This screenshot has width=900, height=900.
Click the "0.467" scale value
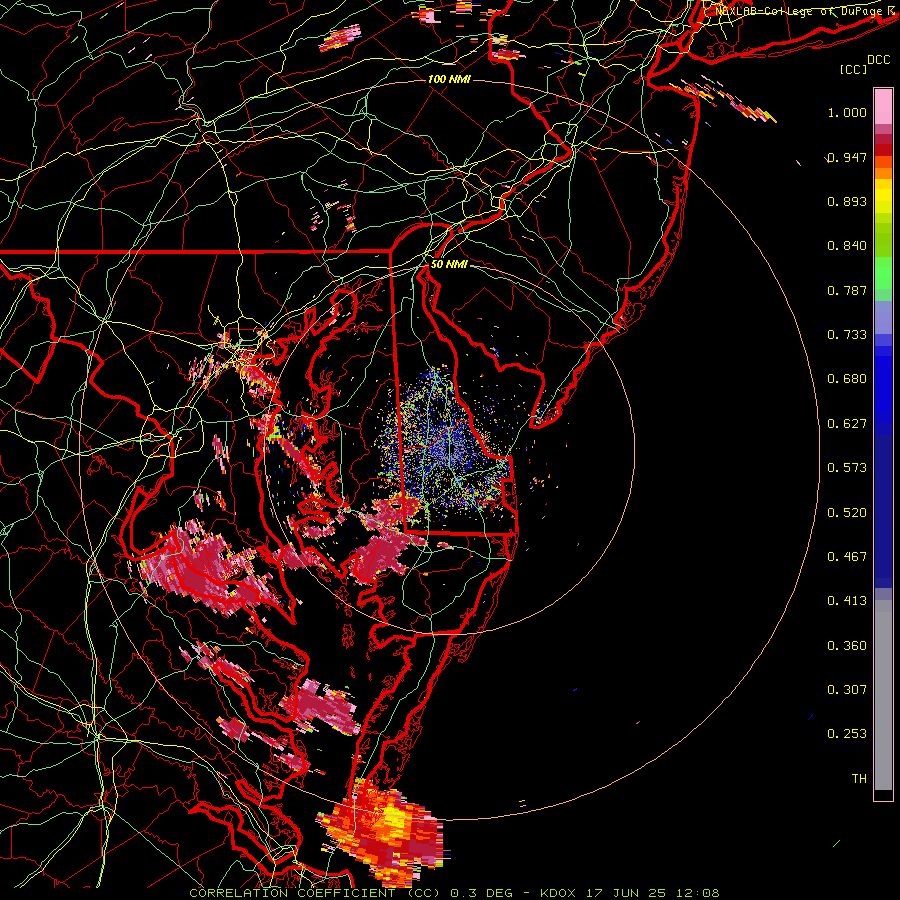tap(847, 557)
